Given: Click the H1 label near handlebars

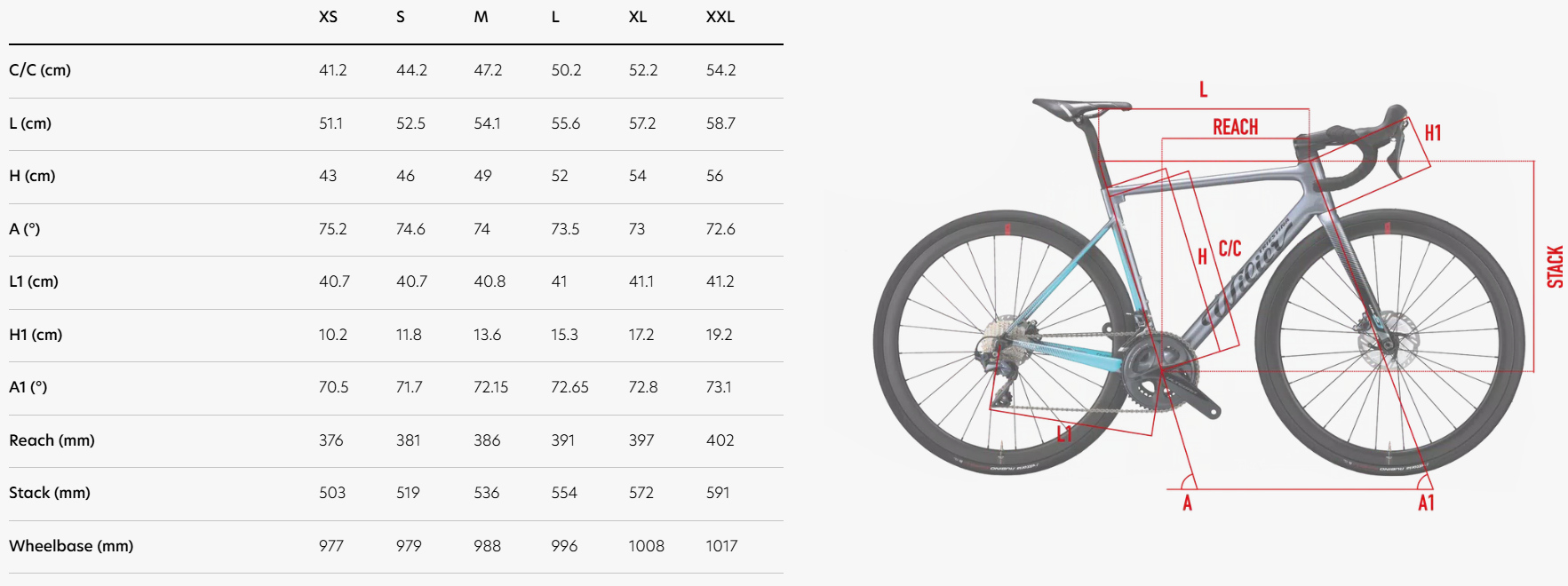Looking at the screenshot, I should click(1433, 133).
